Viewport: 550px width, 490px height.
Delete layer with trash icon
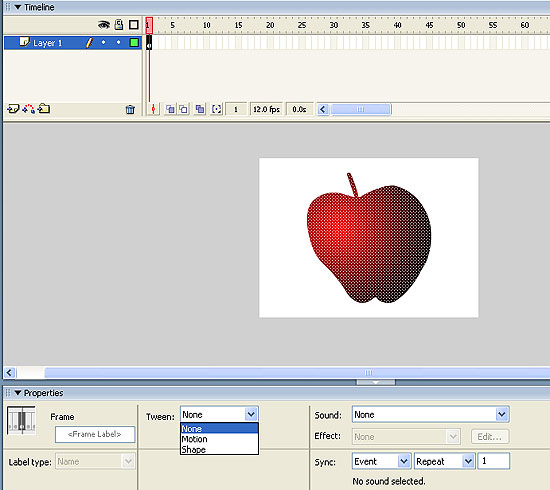tap(130, 110)
